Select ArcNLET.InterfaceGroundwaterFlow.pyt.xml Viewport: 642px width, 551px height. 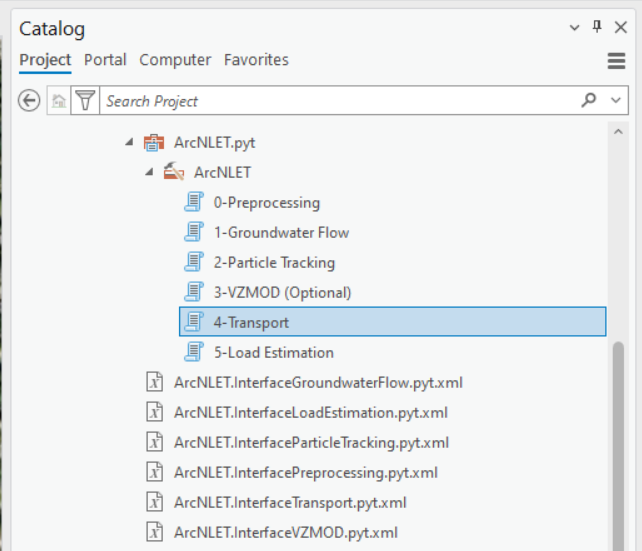point(318,383)
